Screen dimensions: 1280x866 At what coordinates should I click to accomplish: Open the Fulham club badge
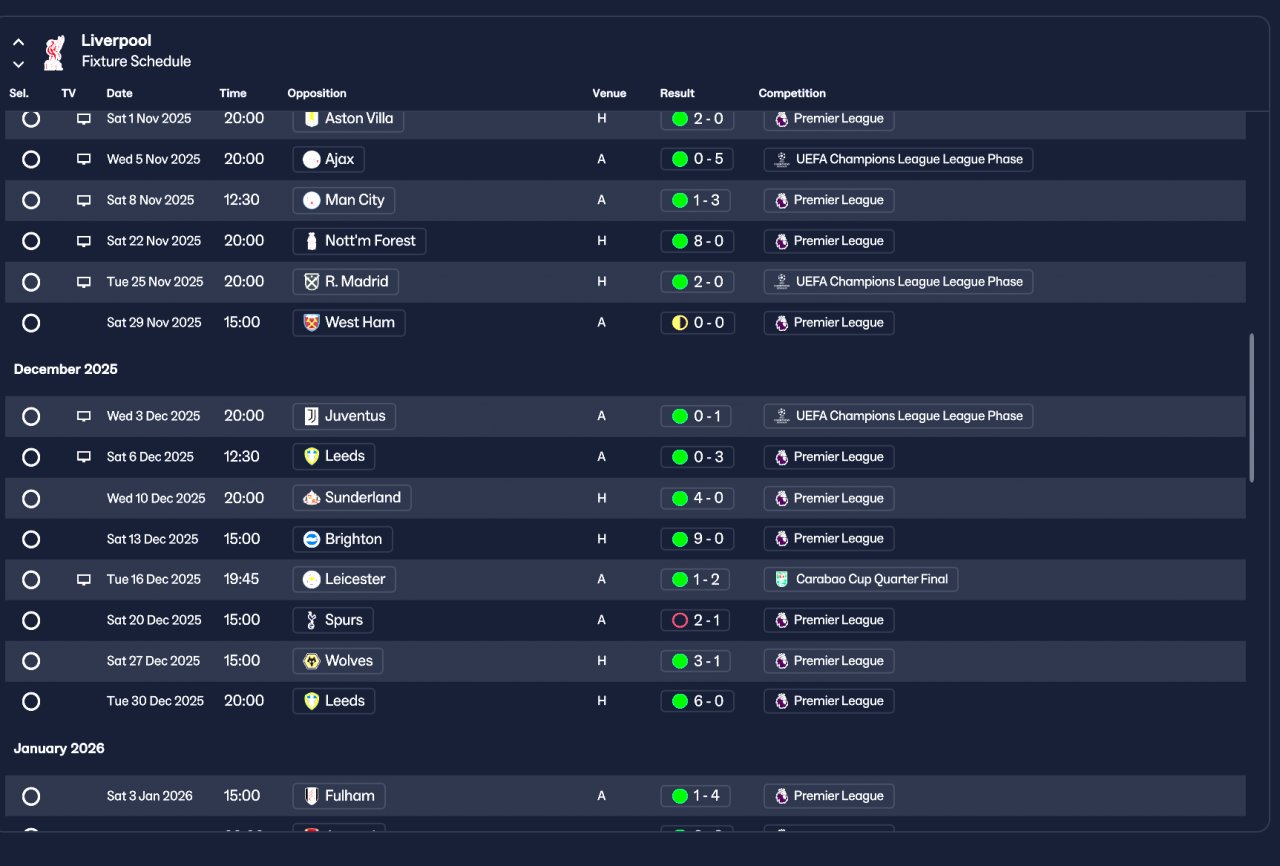click(312, 796)
